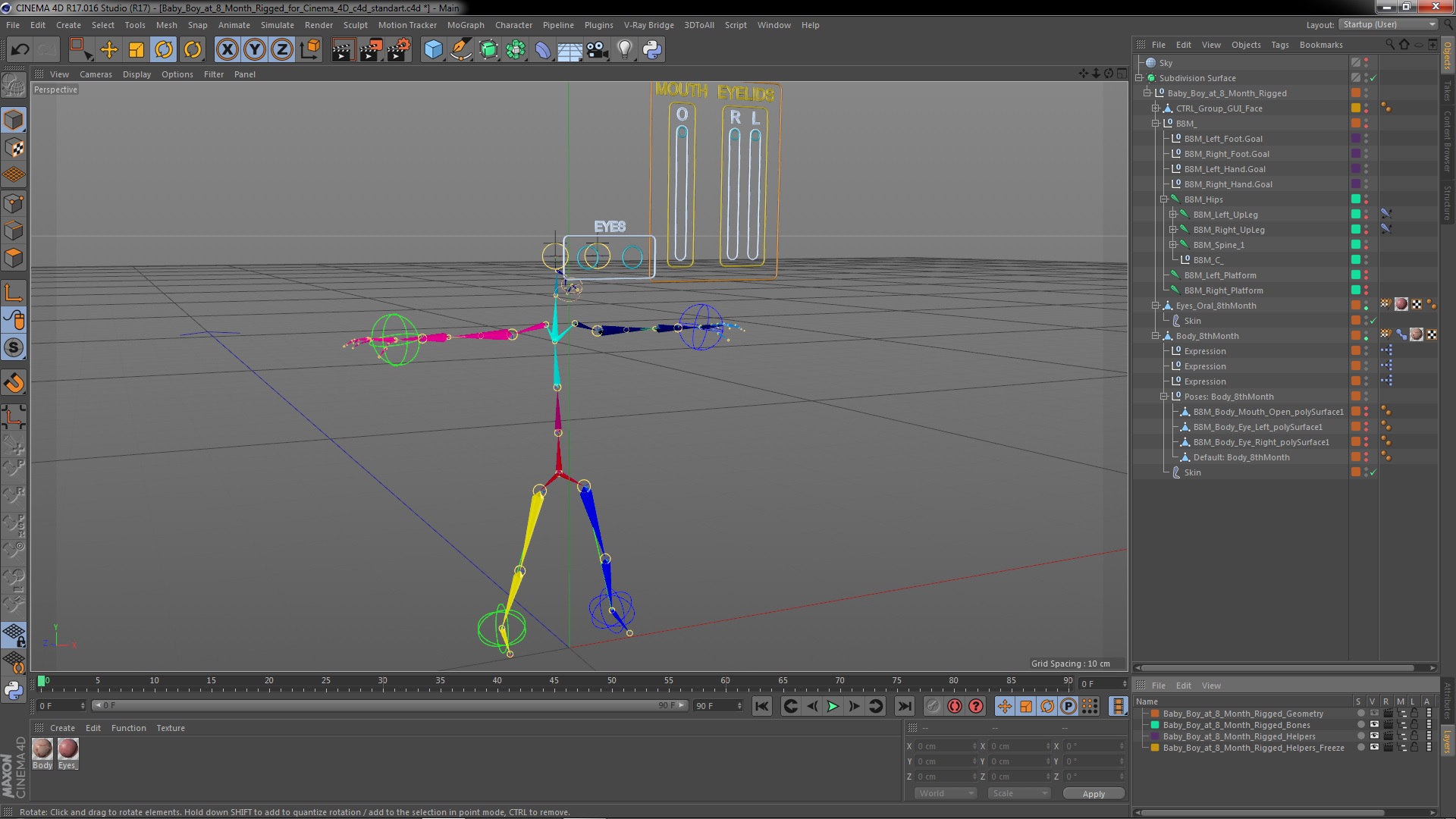Open the Floor environment objects
Screen dimensions: 1456x819
(570, 50)
